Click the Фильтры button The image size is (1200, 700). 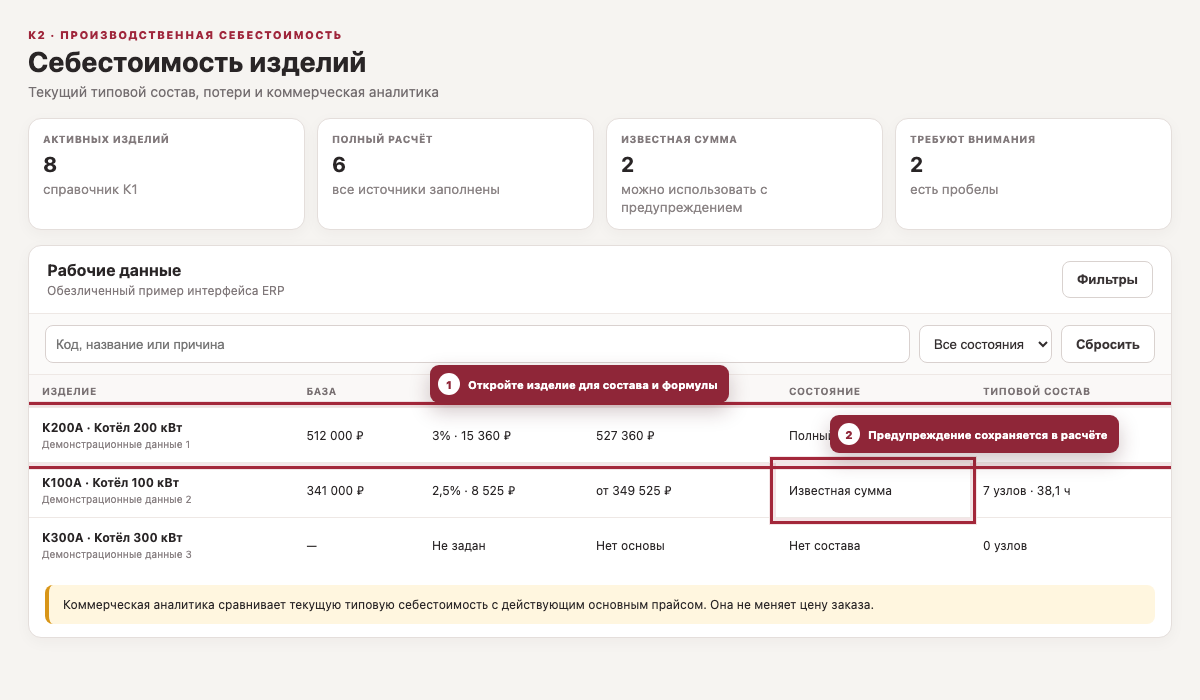pyautogui.click(x=1107, y=280)
